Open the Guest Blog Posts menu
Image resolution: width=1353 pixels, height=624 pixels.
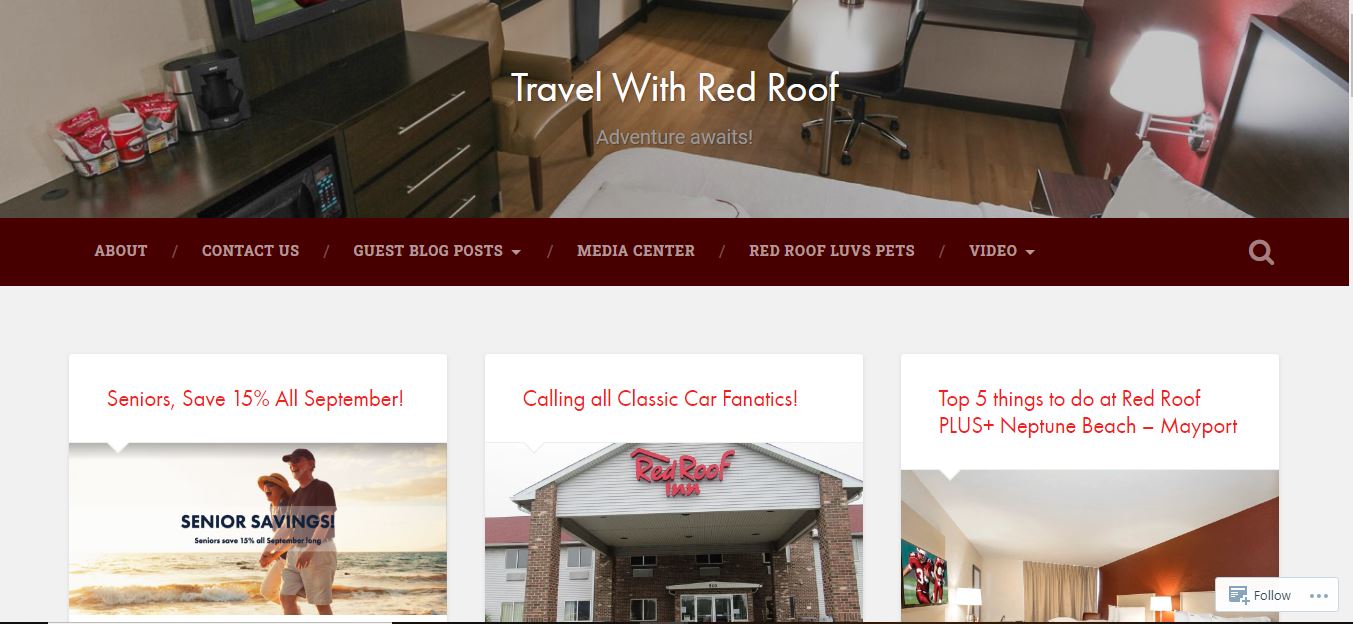coord(428,251)
